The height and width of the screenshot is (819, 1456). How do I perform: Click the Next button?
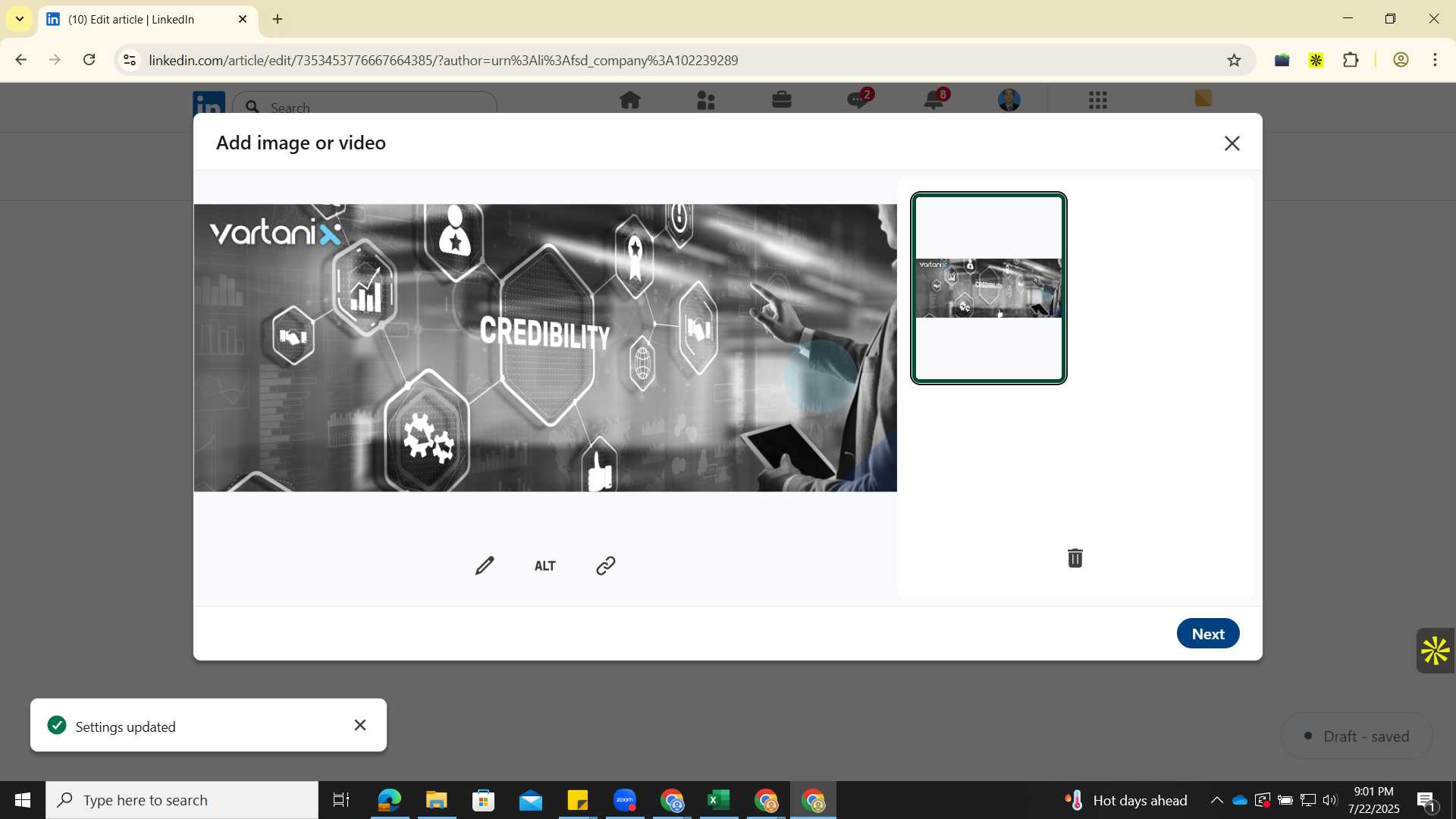pos(1208,634)
